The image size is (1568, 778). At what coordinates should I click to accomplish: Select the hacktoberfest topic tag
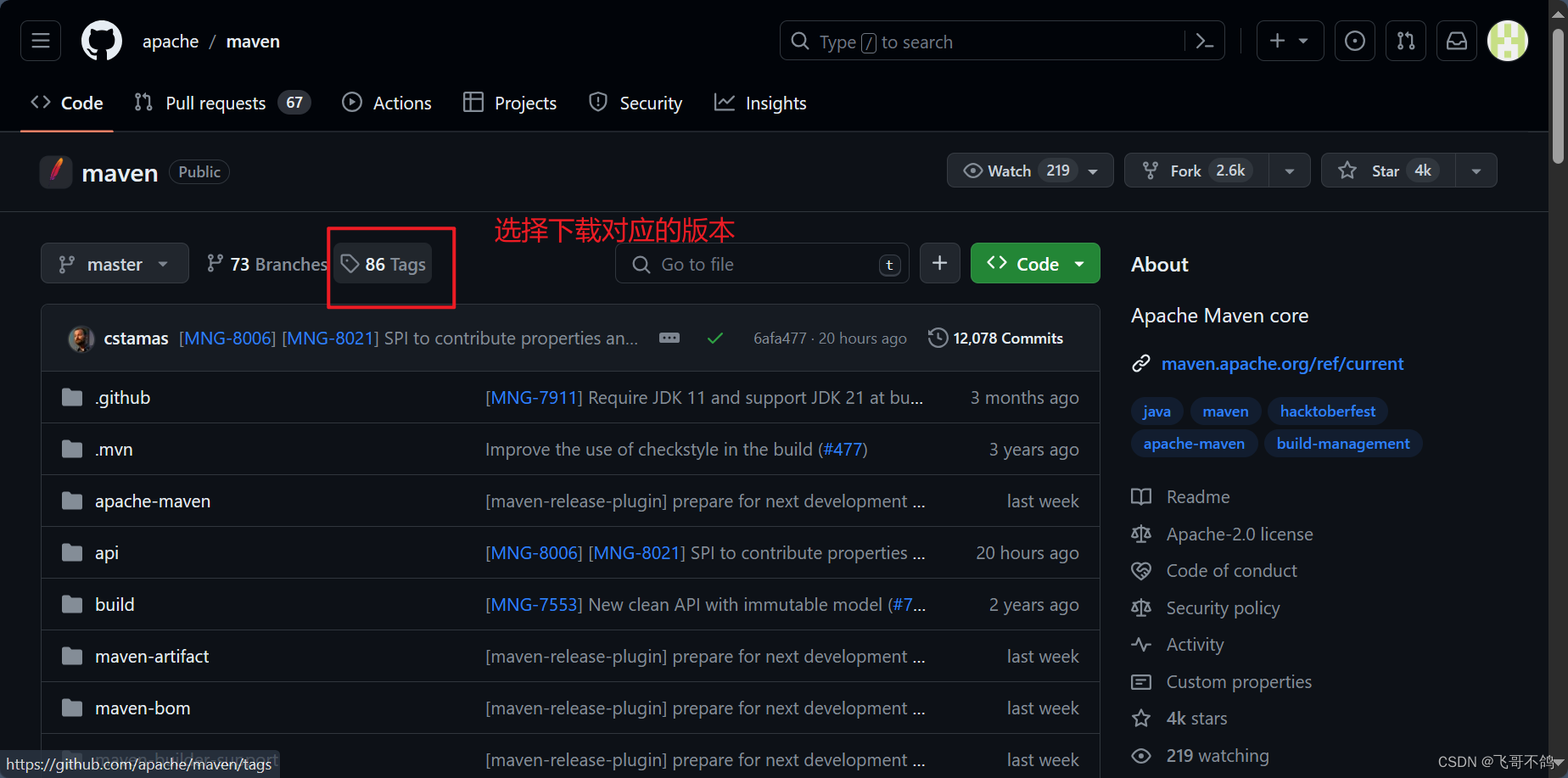coord(1328,411)
